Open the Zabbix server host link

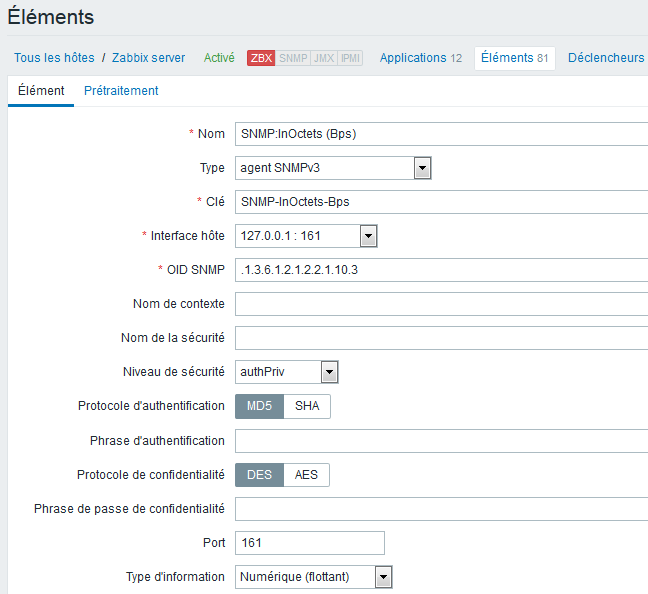tap(148, 58)
